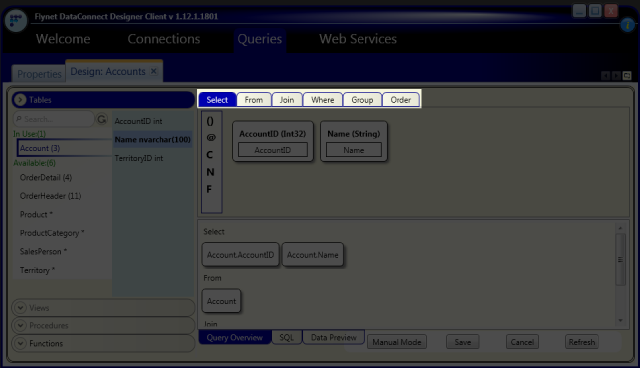The width and height of the screenshot is (640, 368).
Task: Select the OrderHeader (11) table
Action: click(50, 196)
